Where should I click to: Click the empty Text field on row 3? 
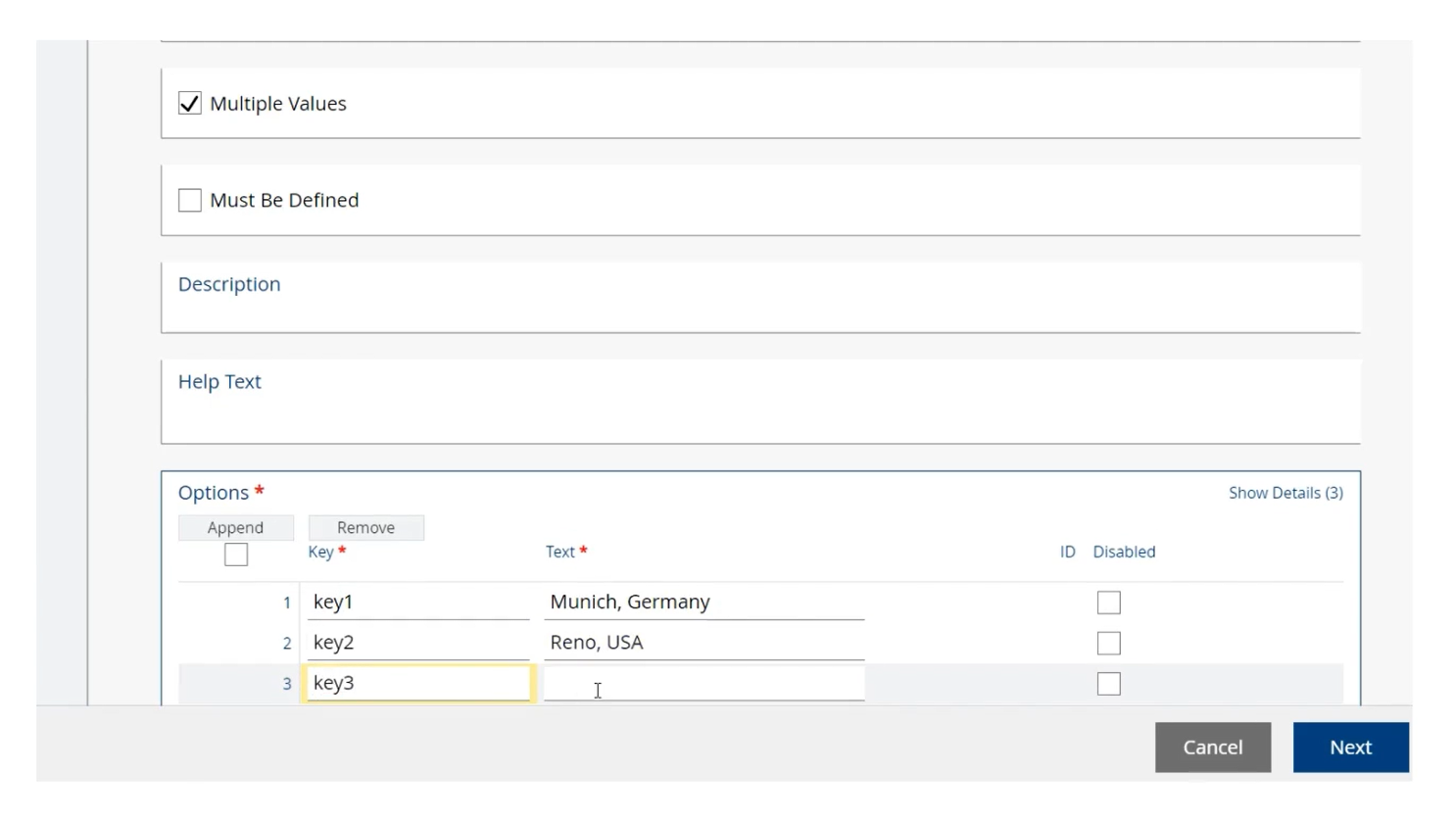(x=704, y=683)
